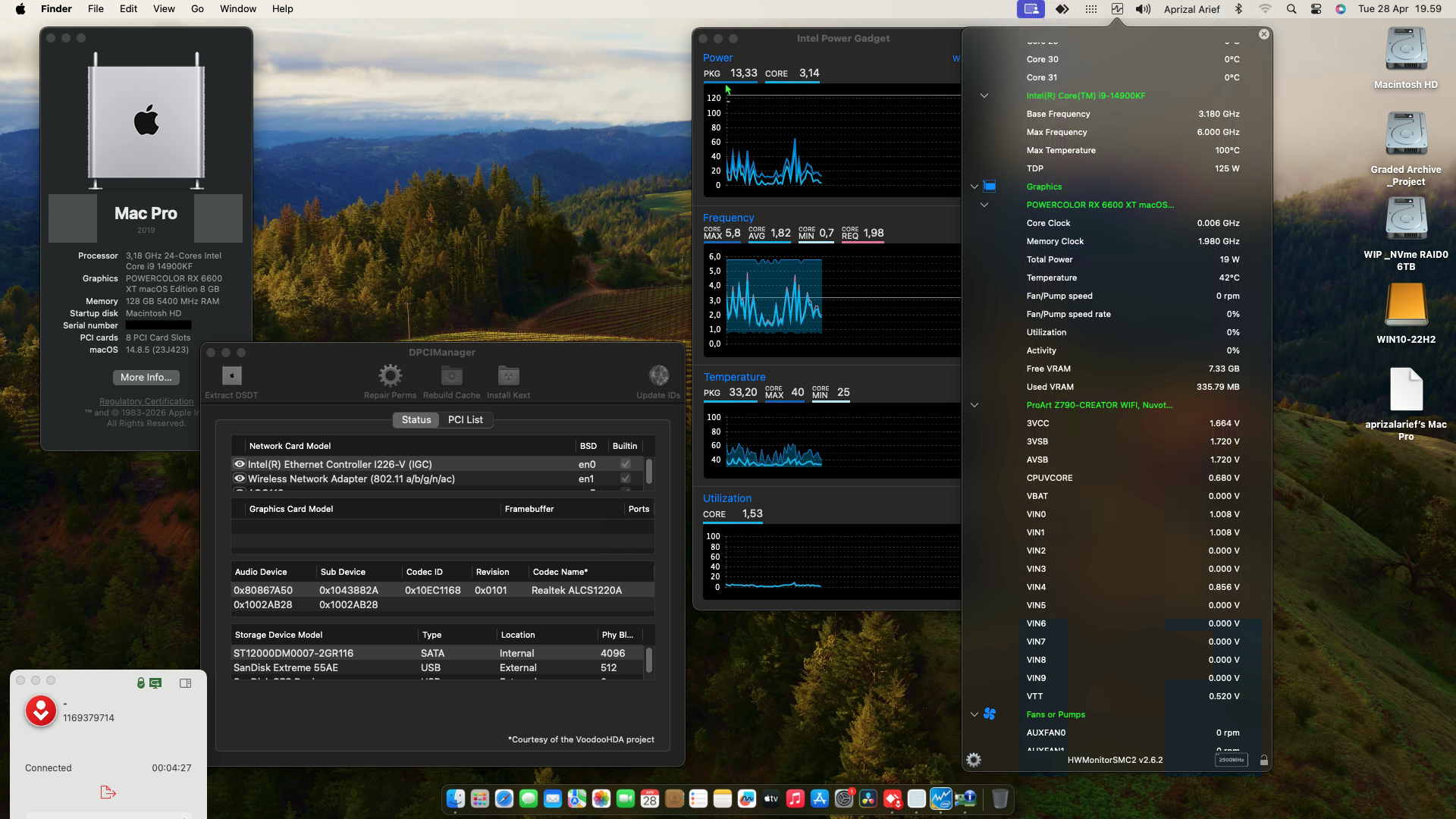Click the Siri icon in the menu bar

[x=1341, y=9]
